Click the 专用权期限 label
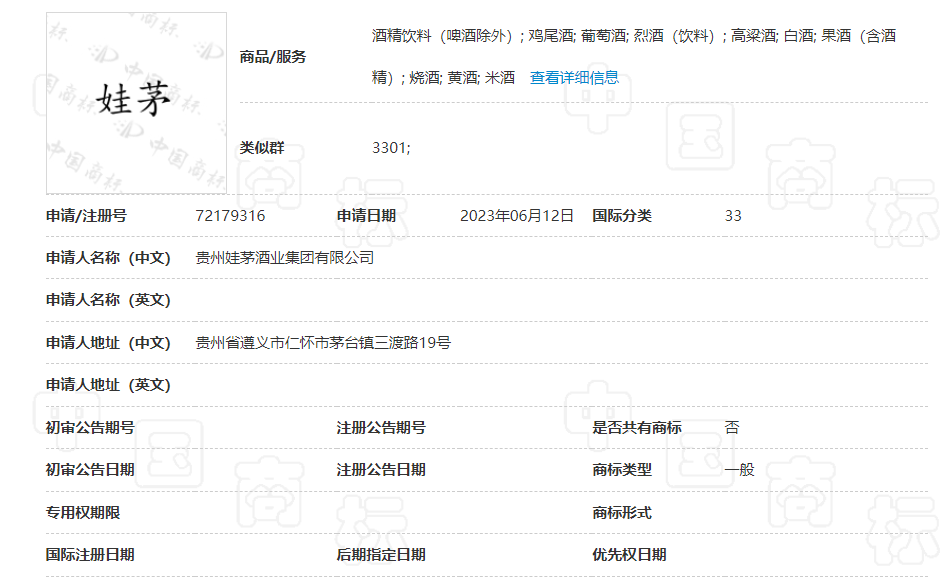Screen dimensions: 947x584 point(83,513)
